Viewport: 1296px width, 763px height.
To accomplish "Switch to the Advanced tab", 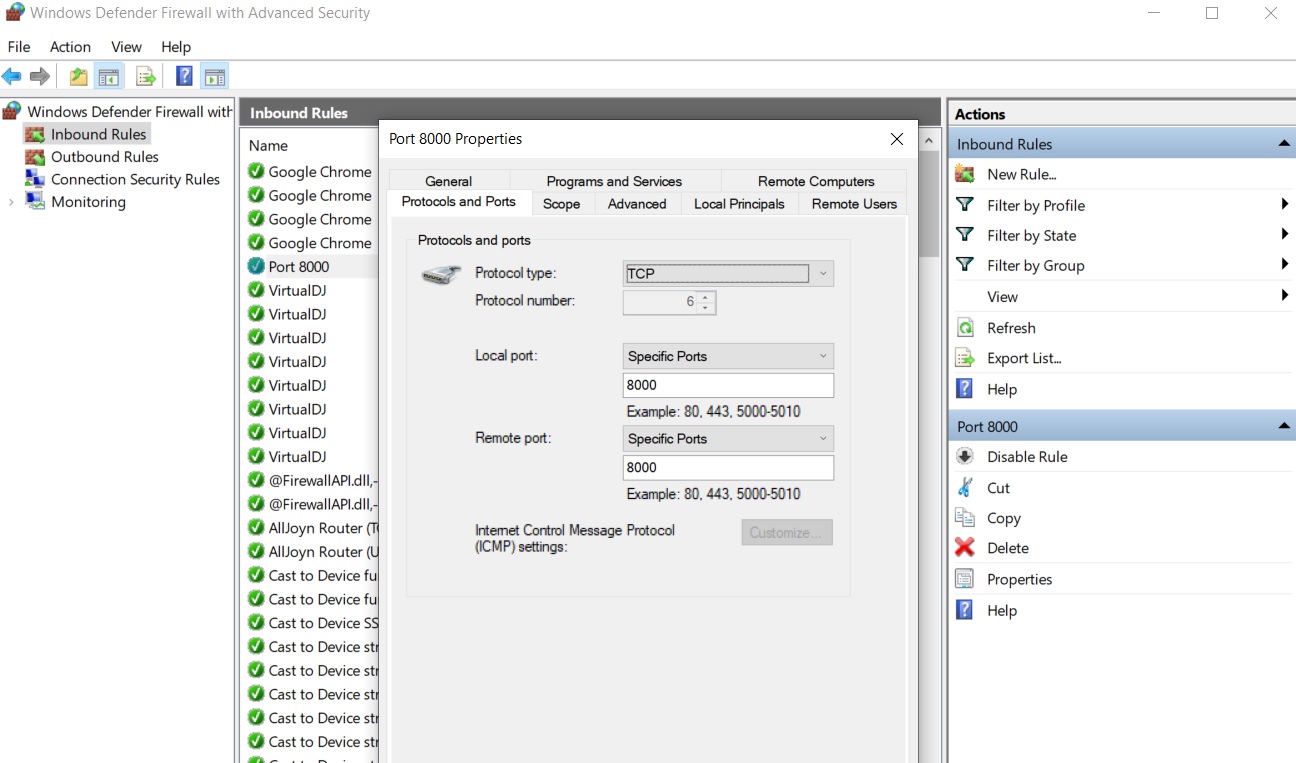I will tap(637, 204).
